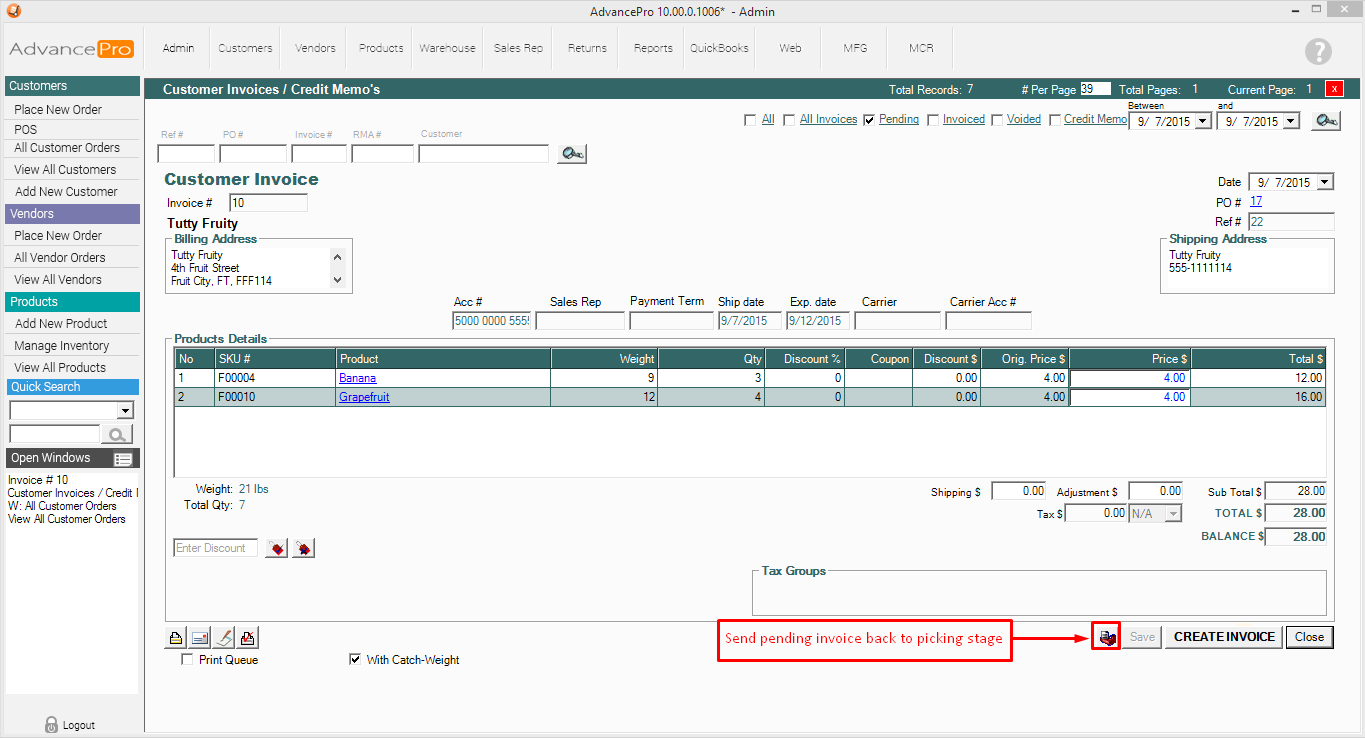
Task: Open the Warehouse menu
Action: [447, 48]
